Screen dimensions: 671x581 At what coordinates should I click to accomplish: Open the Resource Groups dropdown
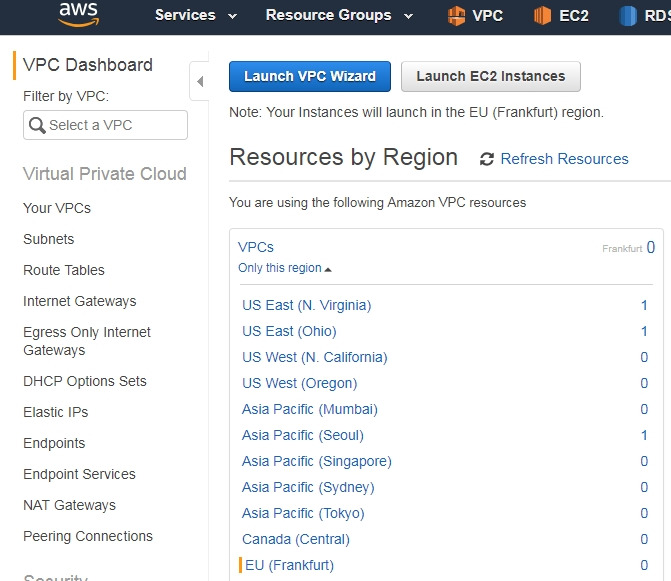click(x=339, y=15)
